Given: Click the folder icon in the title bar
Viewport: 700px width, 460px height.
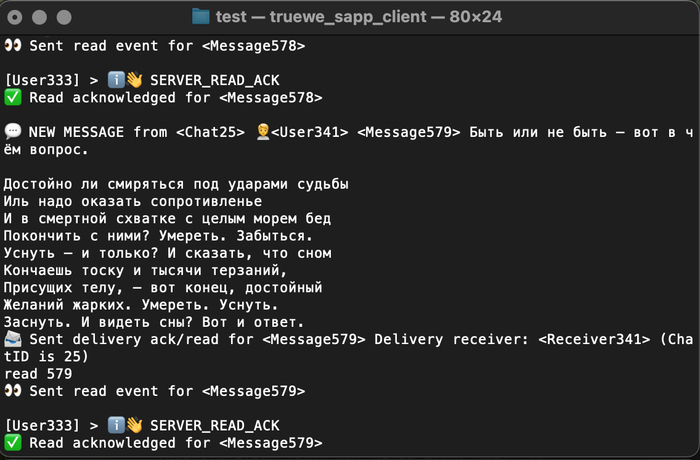Looking at the screenshot, I should [x=201, y=17].
